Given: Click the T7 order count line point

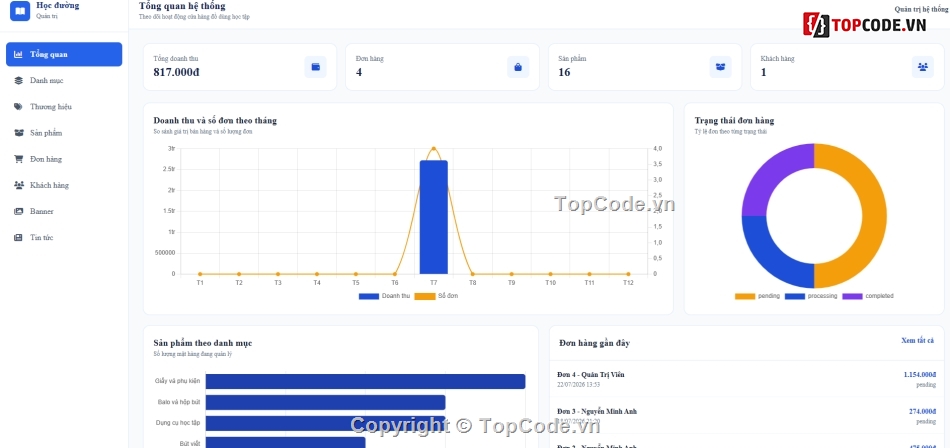Looking at the screenshot, I should [434, 148].
